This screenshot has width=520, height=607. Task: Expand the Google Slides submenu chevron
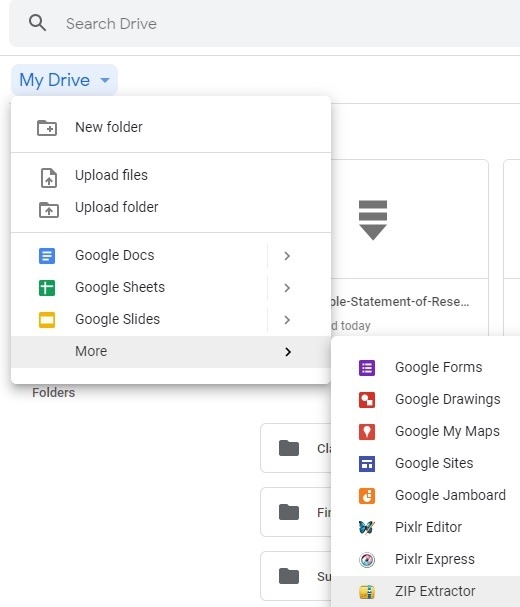click(287, 320)
